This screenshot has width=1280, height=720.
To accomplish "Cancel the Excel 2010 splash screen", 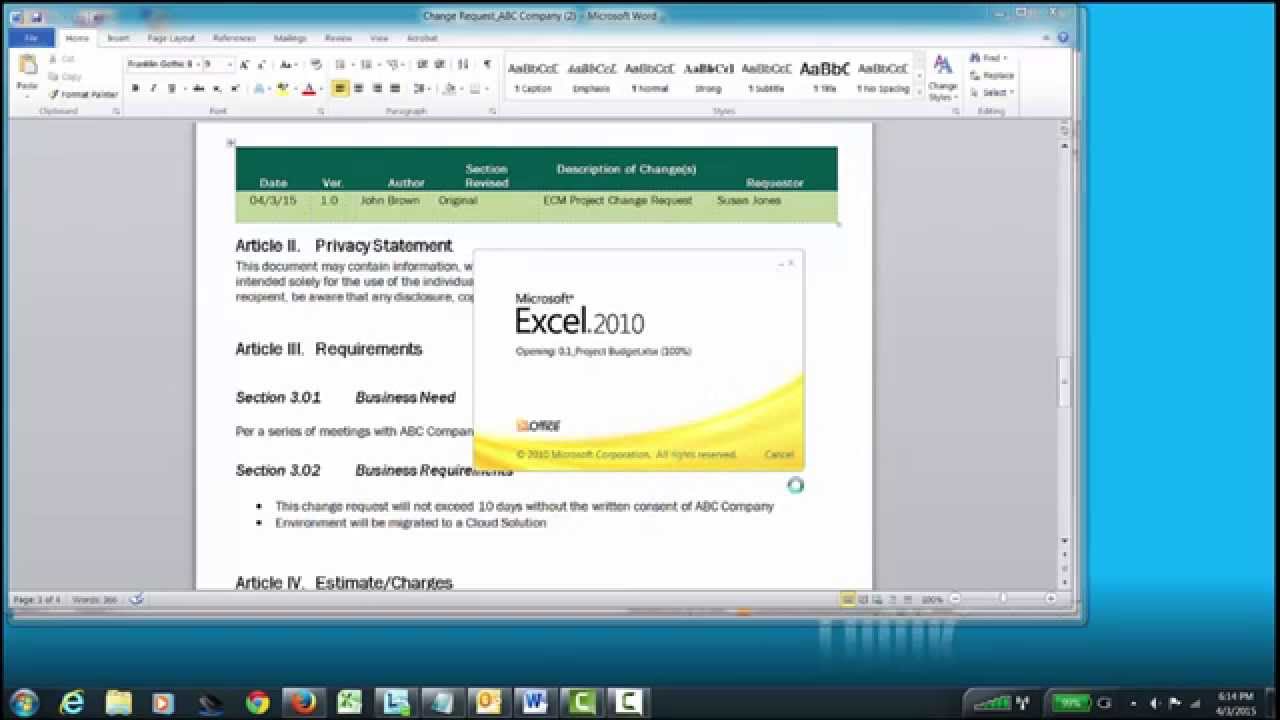I will tap(779, 455).
